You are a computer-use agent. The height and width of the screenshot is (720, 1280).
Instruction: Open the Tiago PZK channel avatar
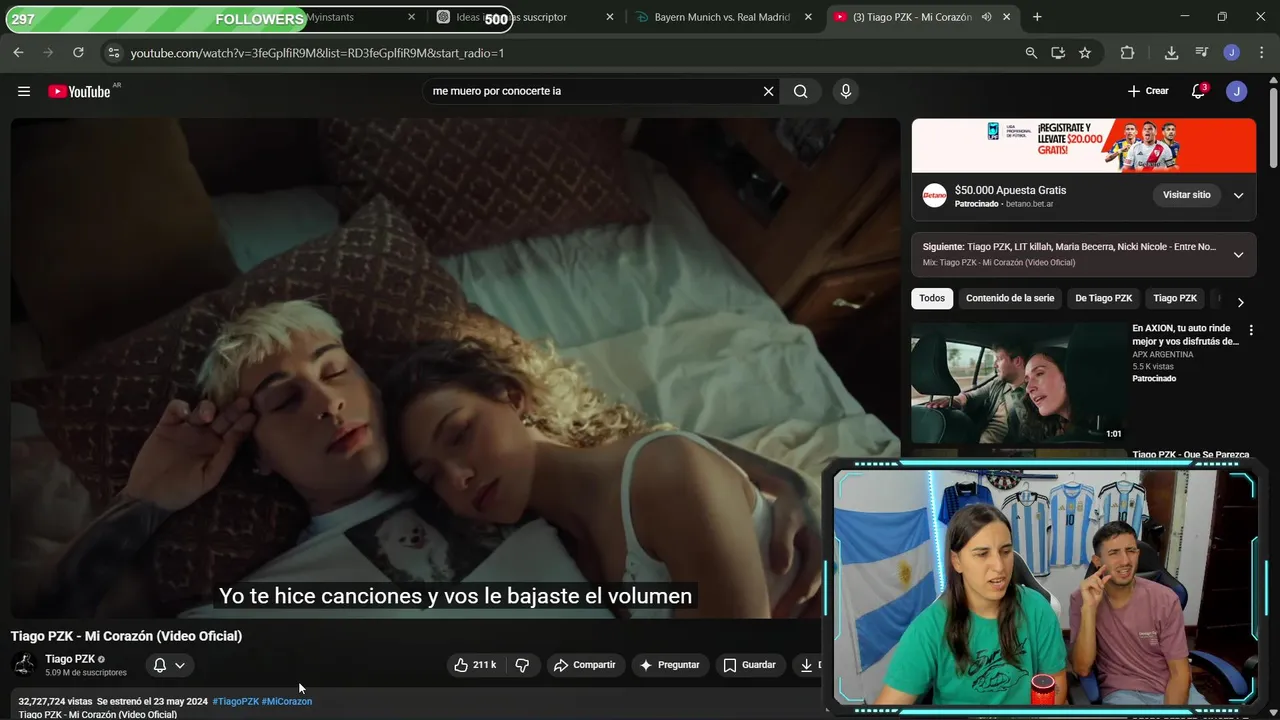point(24,665)
